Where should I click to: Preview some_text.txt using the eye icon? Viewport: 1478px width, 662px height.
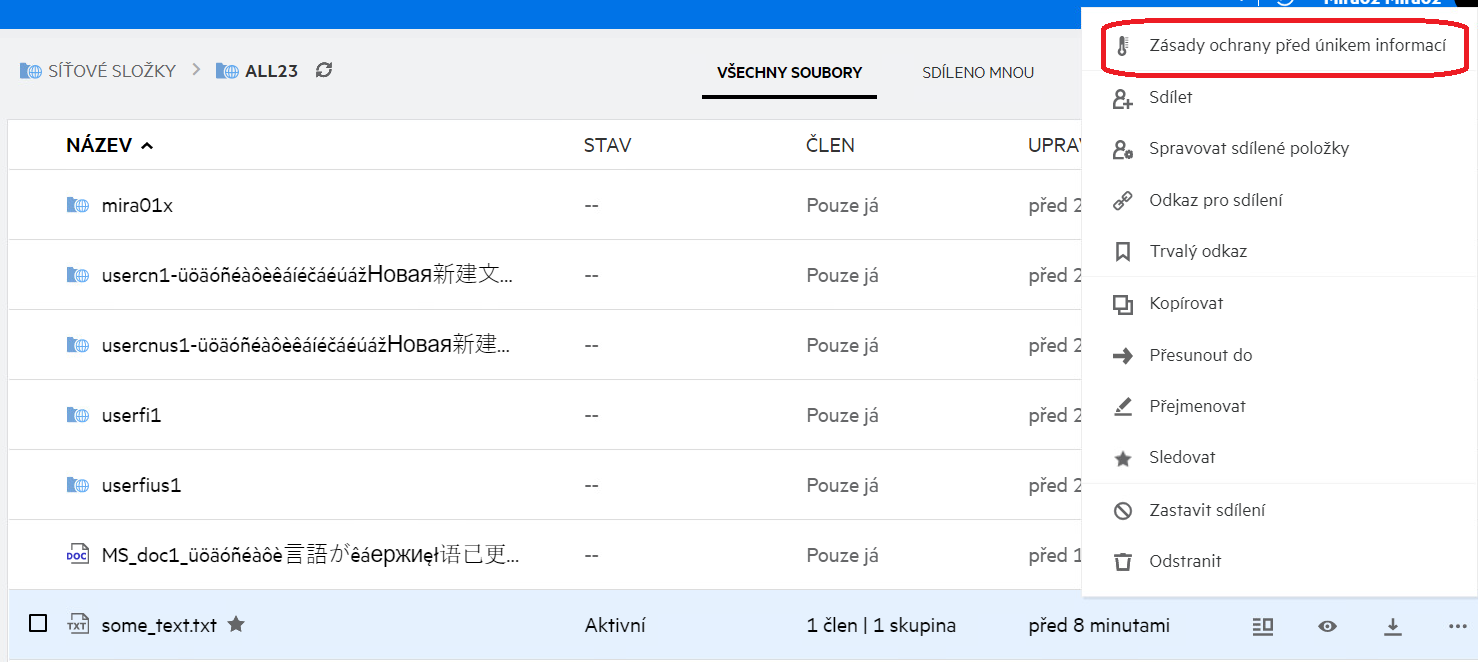pyautogui.click(x=1327, y=626)
